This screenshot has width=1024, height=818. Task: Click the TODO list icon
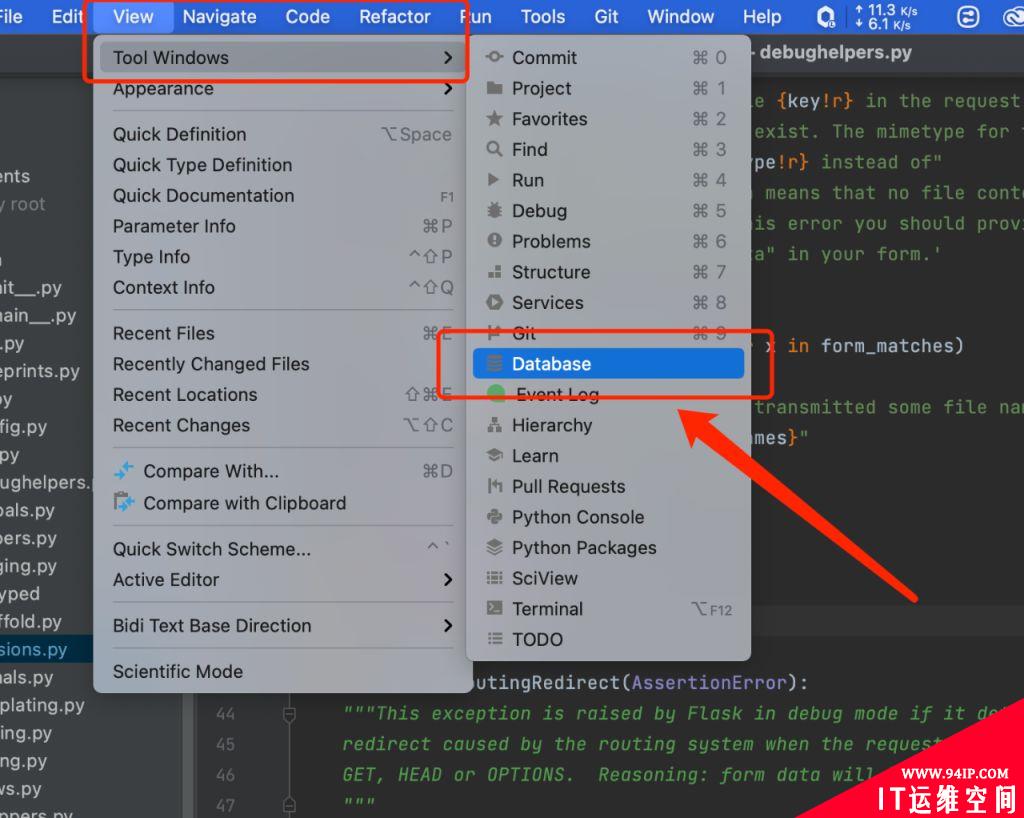[x=494, y=639]
